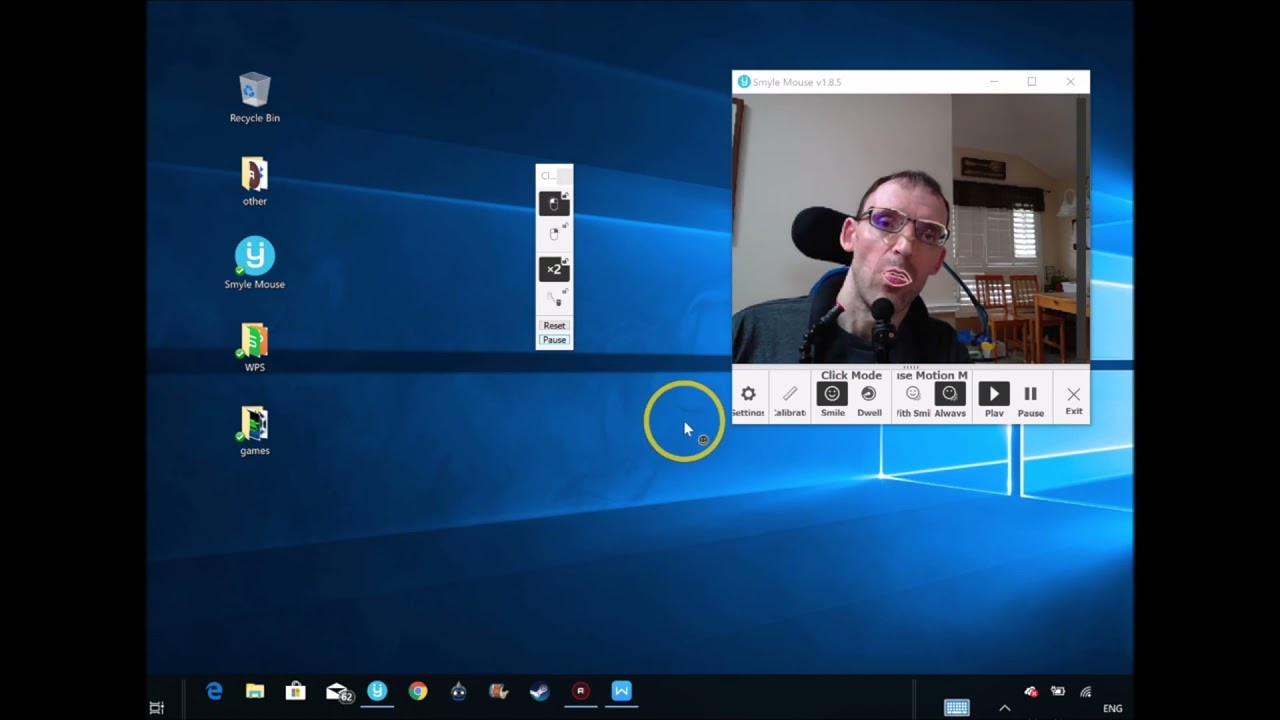
Task: Switch click mode to Dwell
Action: pos(869,397)
